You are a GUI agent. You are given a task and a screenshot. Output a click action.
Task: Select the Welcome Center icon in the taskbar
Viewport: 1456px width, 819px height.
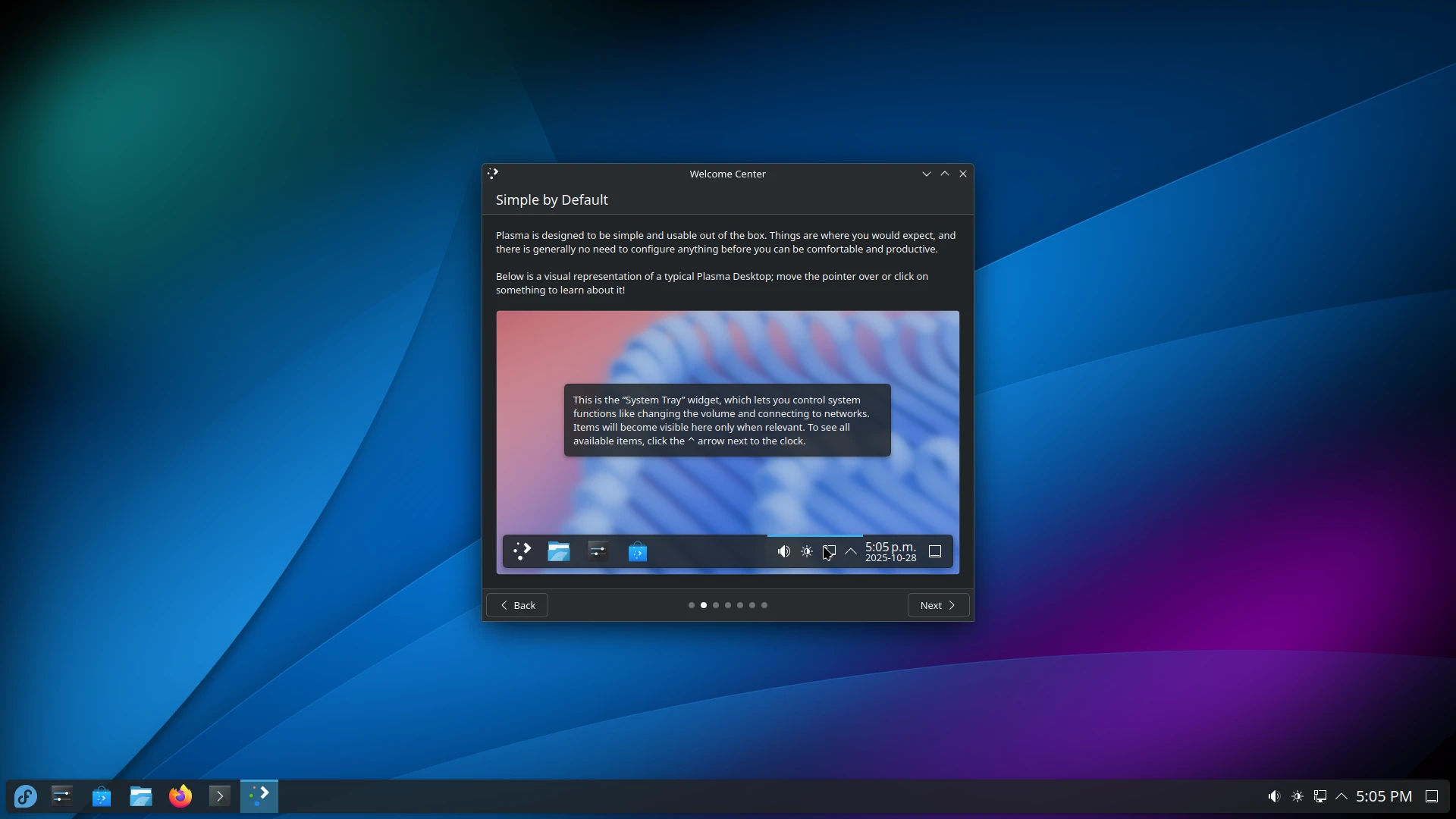click(x=259, y=795)
